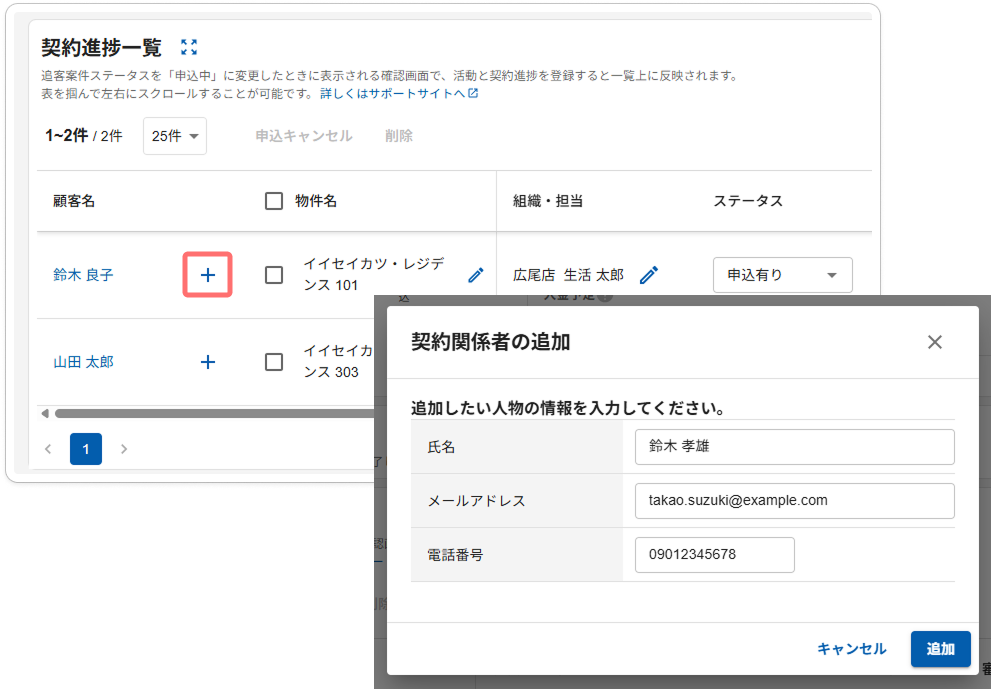Screen dimensions: 991x689
Task: Open the 25件 page size dropdown
Action: click(x=175, y=136)
